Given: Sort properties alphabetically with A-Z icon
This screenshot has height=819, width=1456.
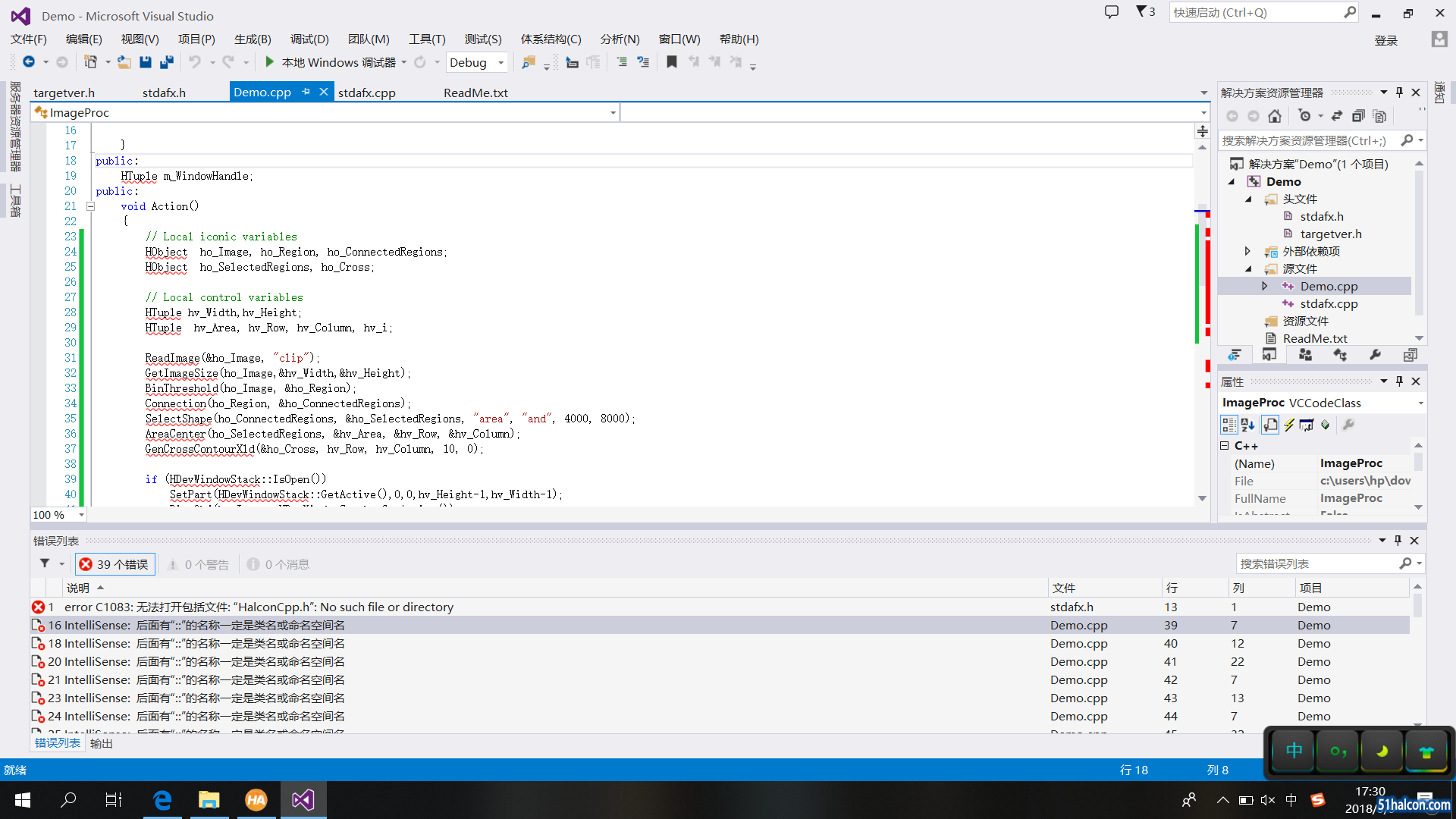Looking at the screenshot, I should [1248, 425].
